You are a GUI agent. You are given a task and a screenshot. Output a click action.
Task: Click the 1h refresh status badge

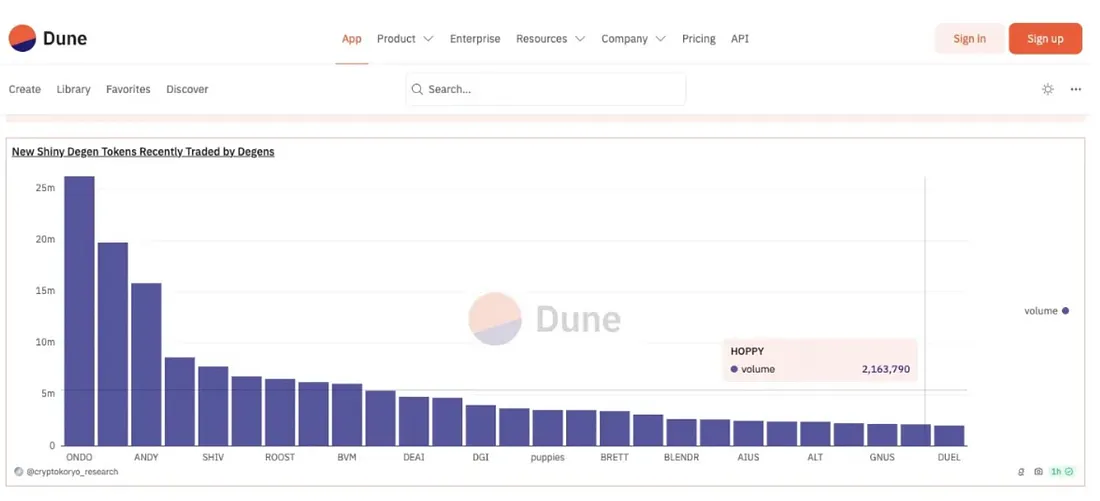[x=1061, y=472]
